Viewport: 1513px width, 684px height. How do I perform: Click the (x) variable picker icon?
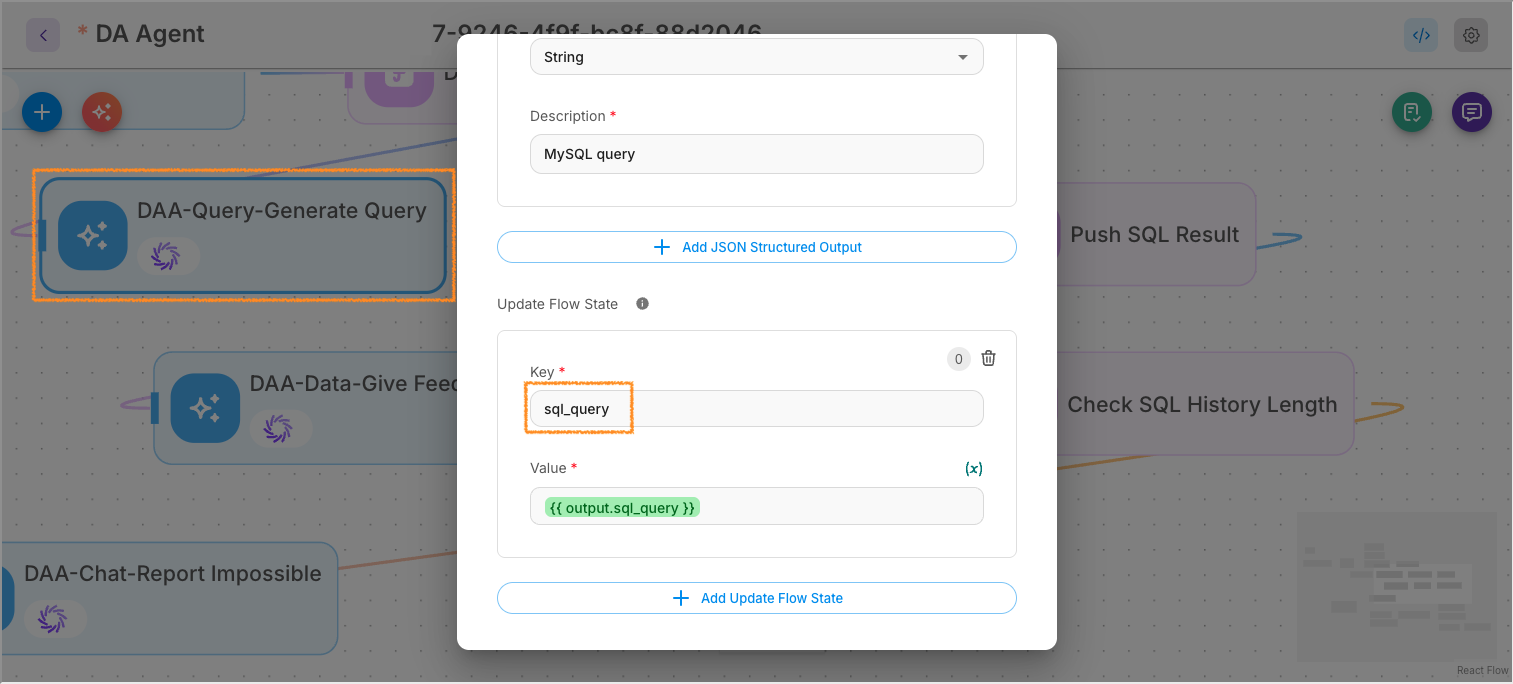[x=973, y=468]
